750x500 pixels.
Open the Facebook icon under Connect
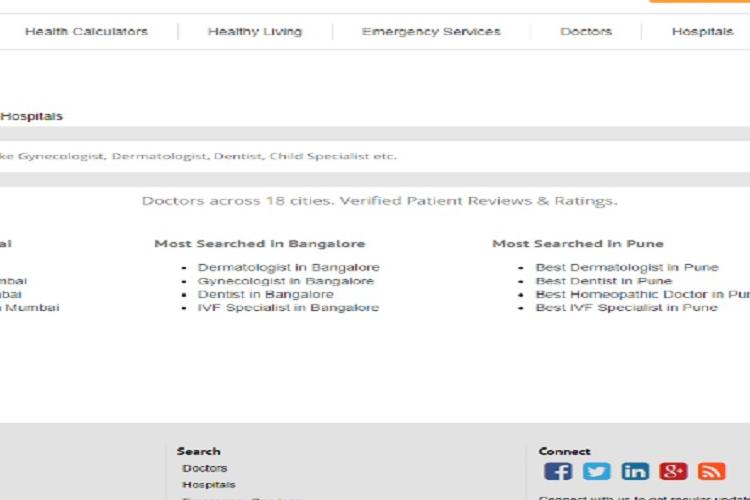click(558, 471)
